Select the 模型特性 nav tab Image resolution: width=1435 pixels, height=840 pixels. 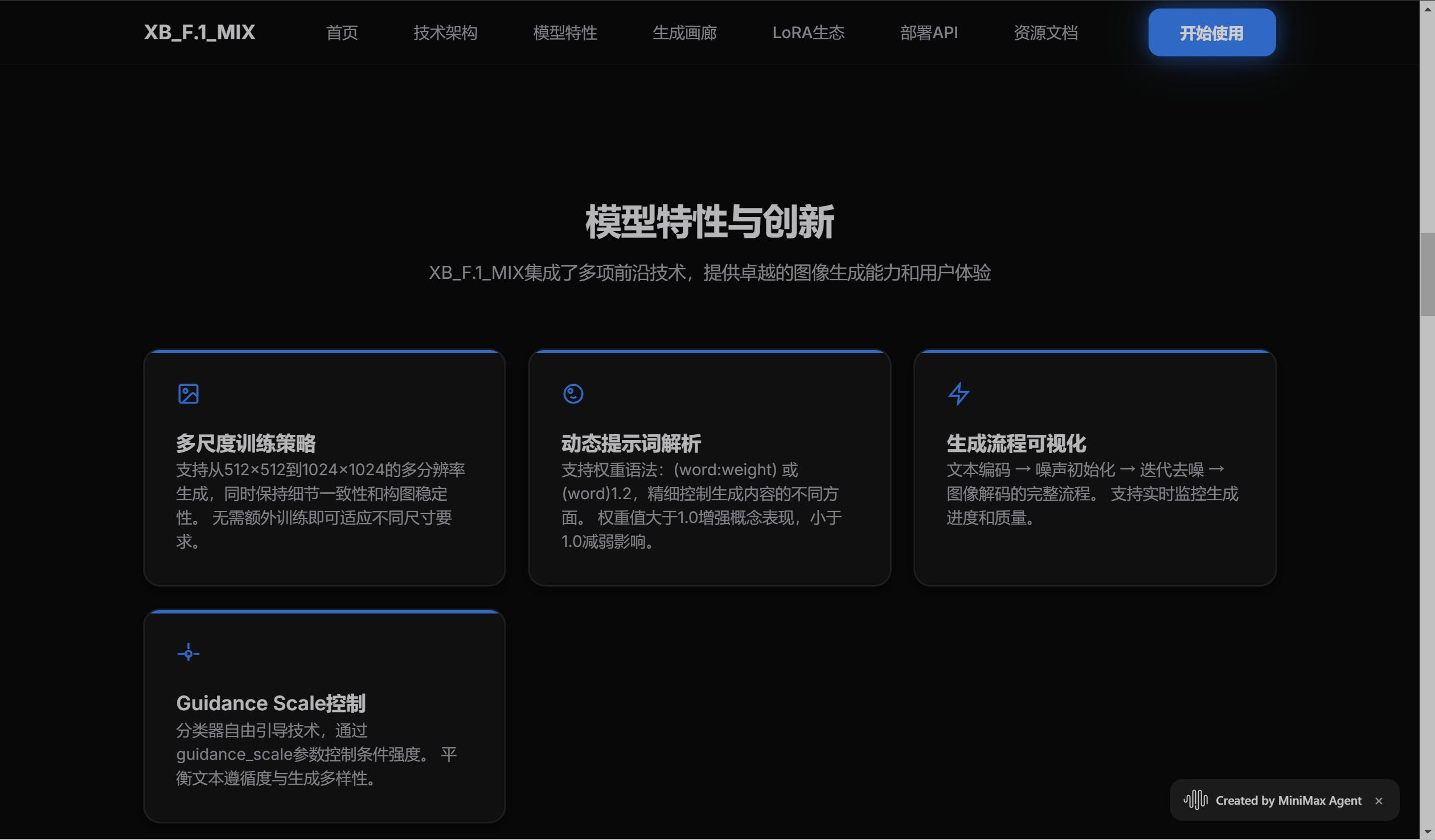pyautogui.click(x=564, y=32)
